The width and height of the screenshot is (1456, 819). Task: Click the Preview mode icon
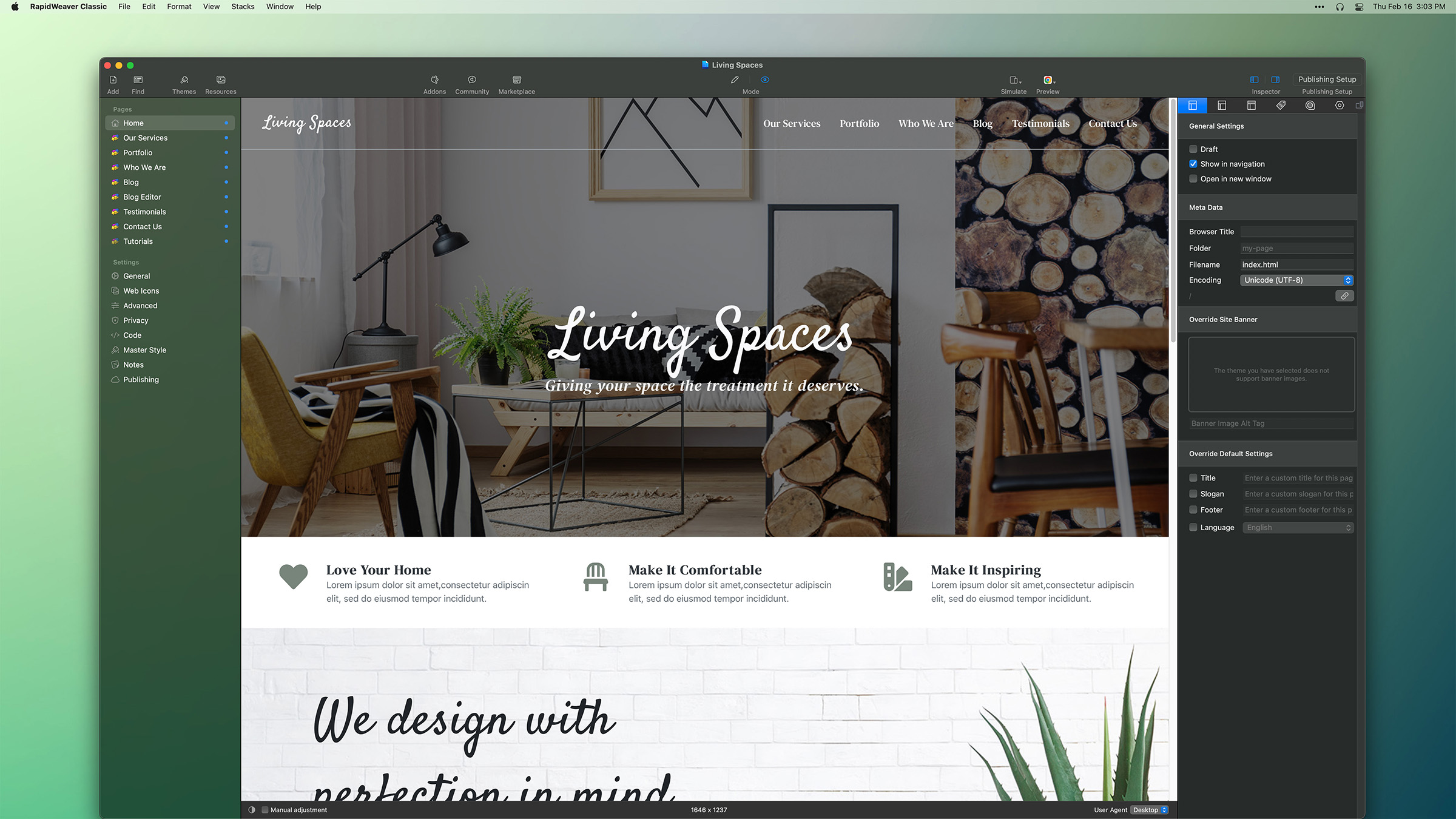764,79
